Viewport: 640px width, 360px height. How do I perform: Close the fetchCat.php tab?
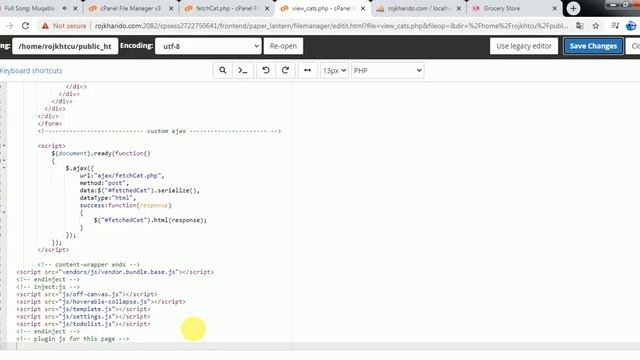[267, 8]
